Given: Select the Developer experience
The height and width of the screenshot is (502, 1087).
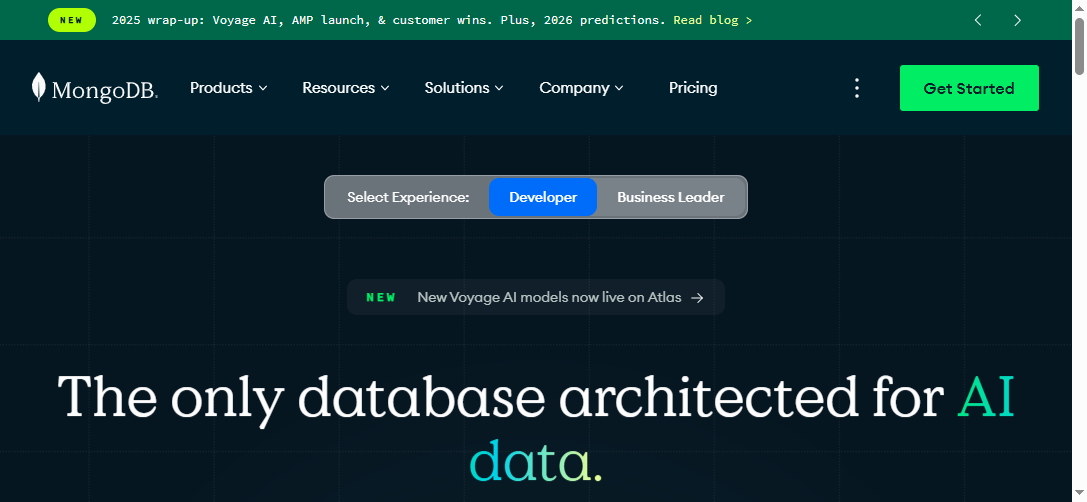Looking at the screenshot, I should [543, 197].
